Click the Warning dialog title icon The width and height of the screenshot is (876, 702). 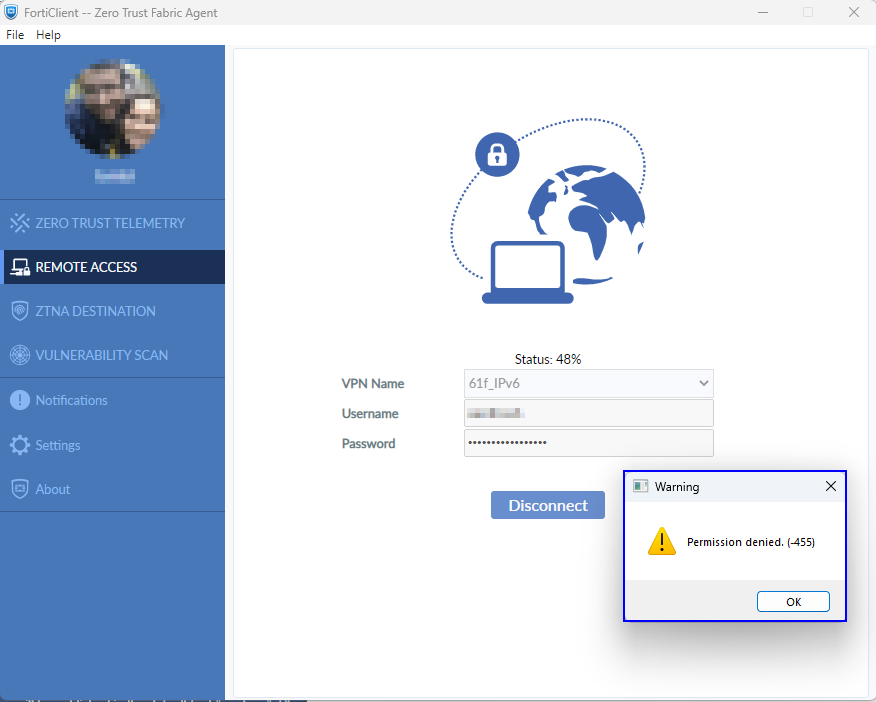tap(640, 486)
